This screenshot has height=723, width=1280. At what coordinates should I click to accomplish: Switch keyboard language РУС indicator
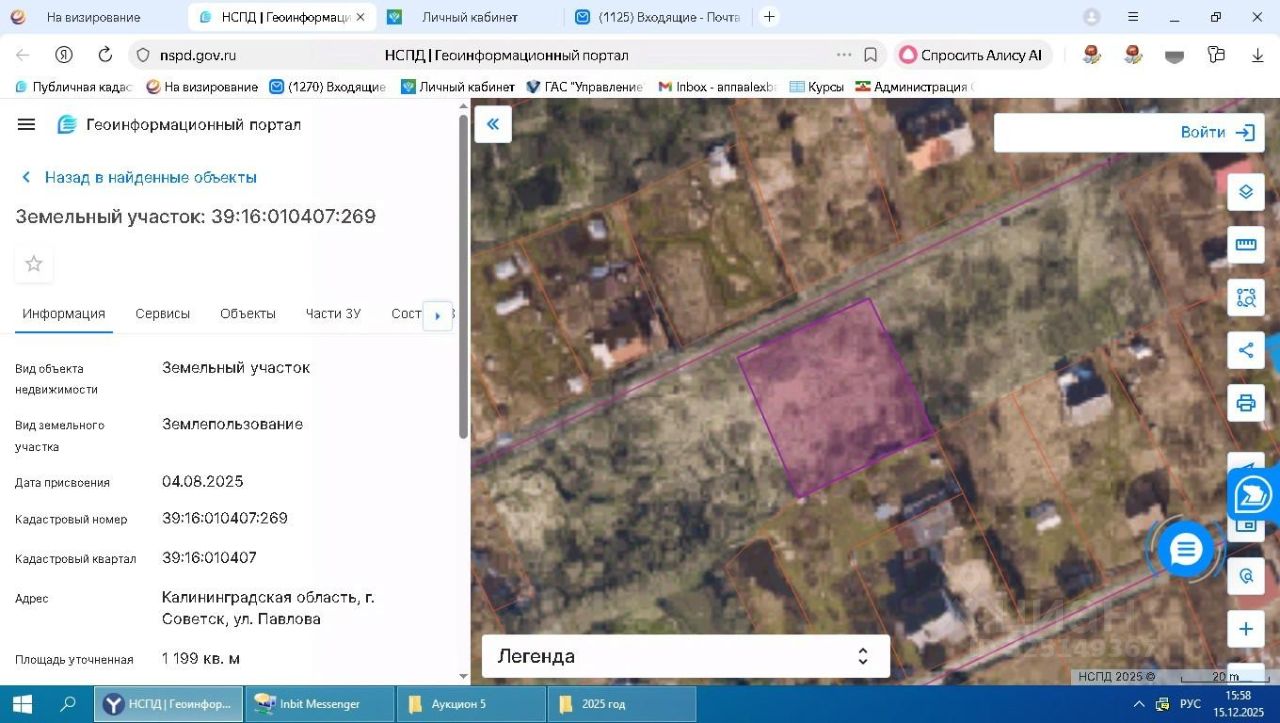1192,704
